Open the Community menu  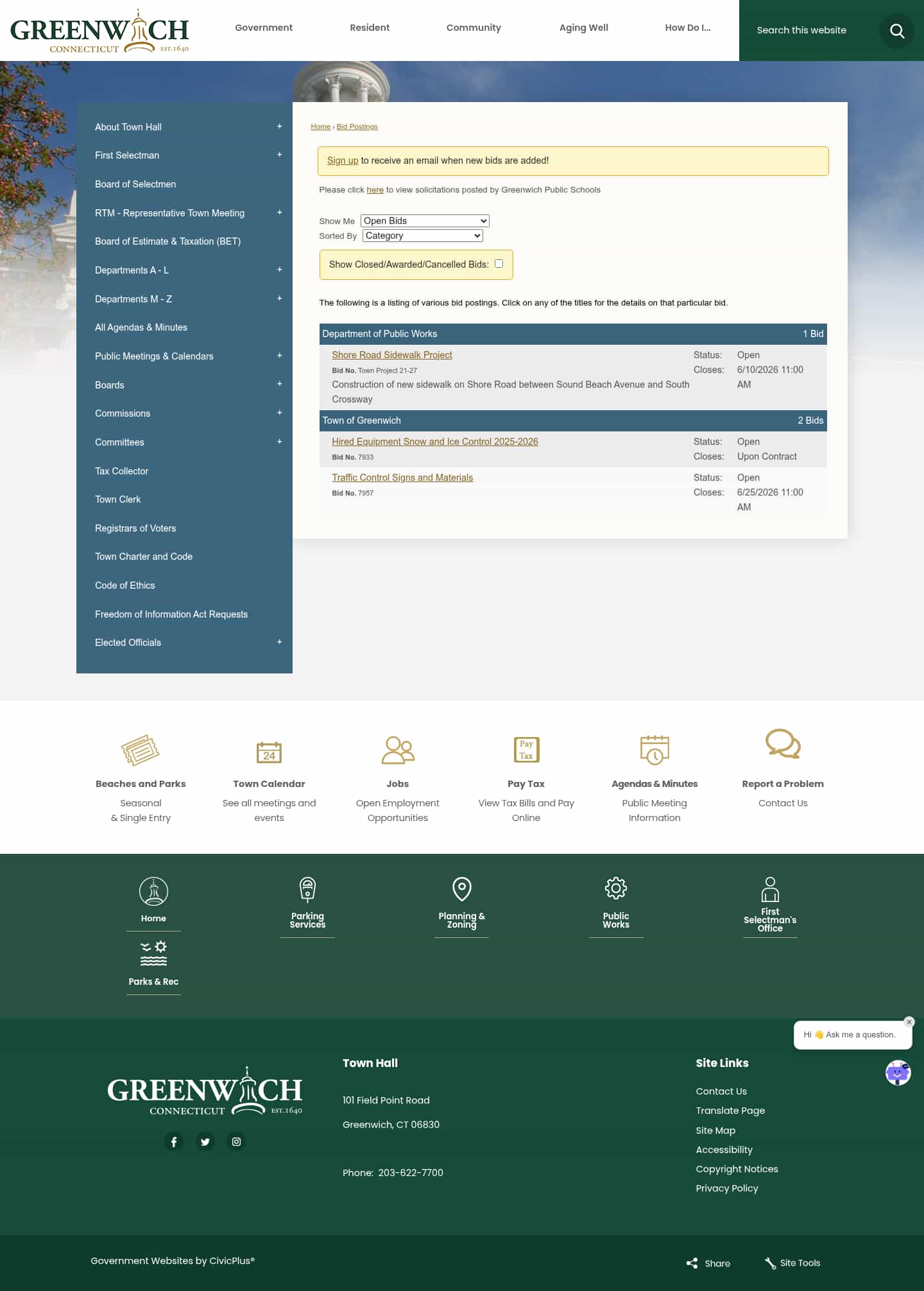(474, 28)
